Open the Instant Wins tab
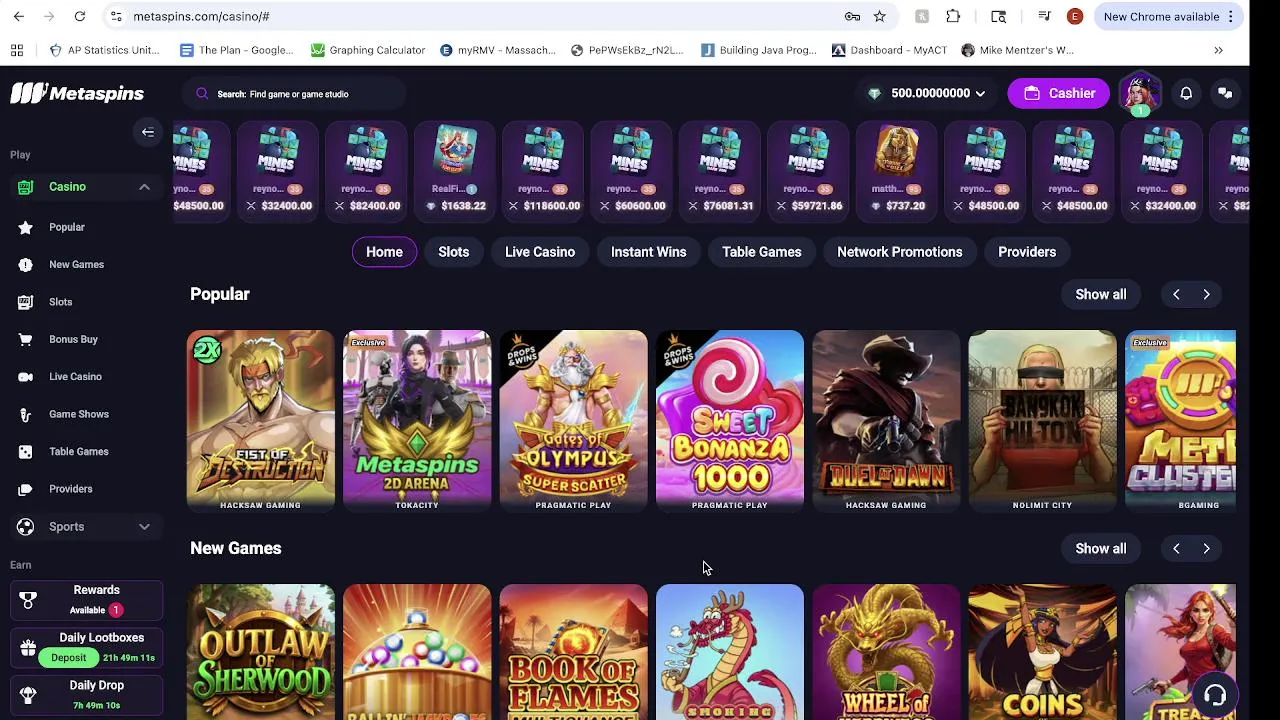The width and height of the screenshot is (1280, 720). point(648,252)
